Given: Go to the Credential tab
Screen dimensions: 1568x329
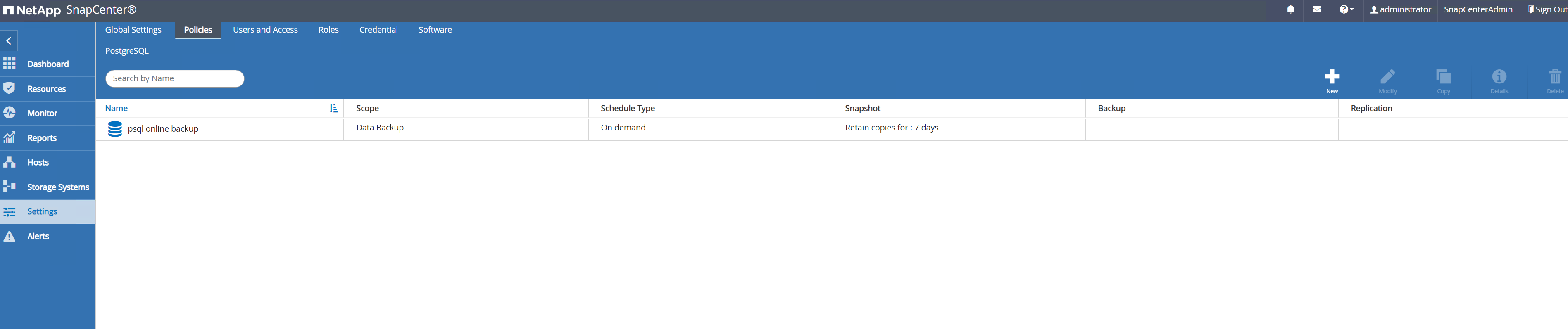Looking at the screenshot, I should (x=378, y=30).
